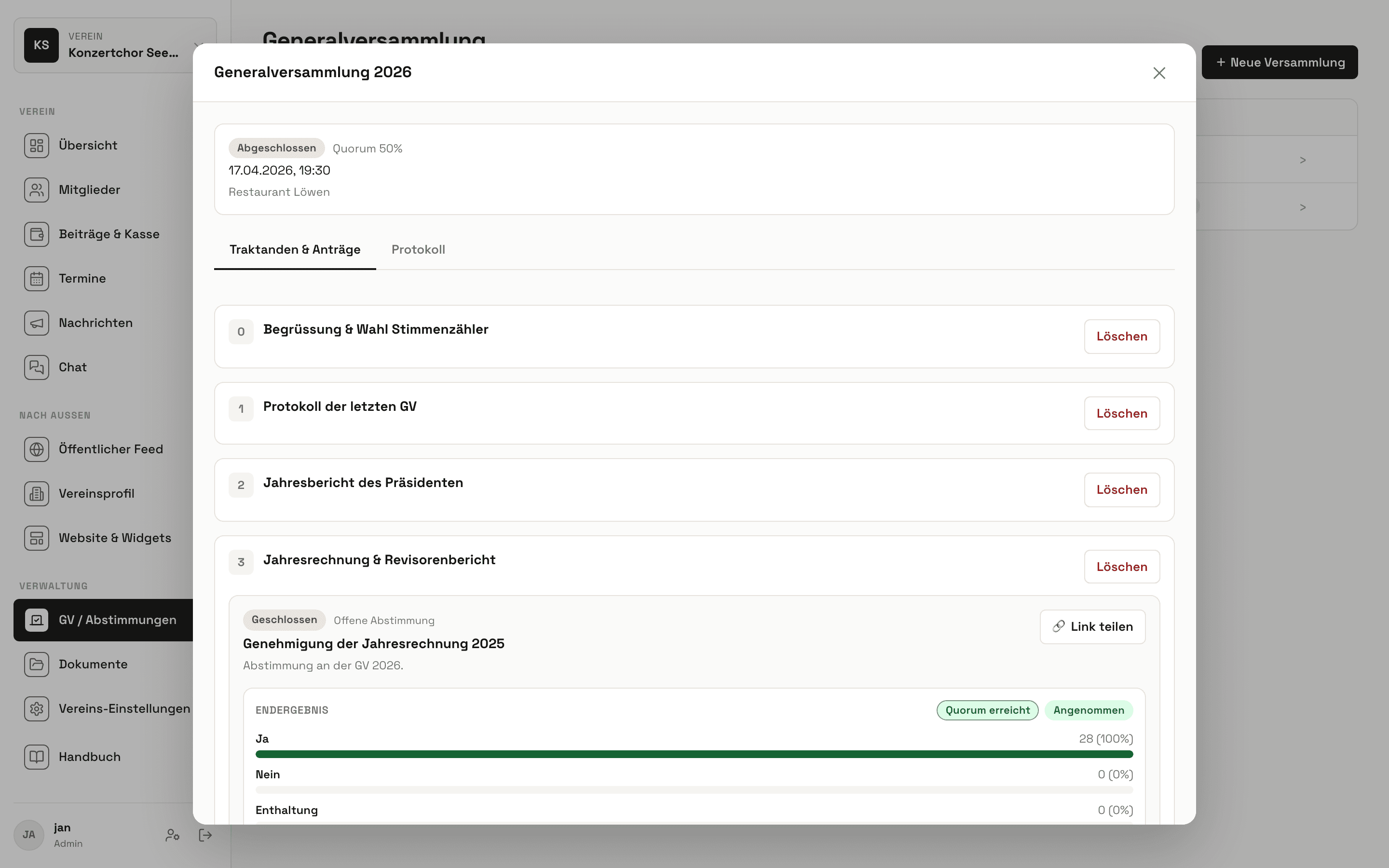
Task: Close the Generalversammlung 2026 dialog
Action: pos(1159,73)
